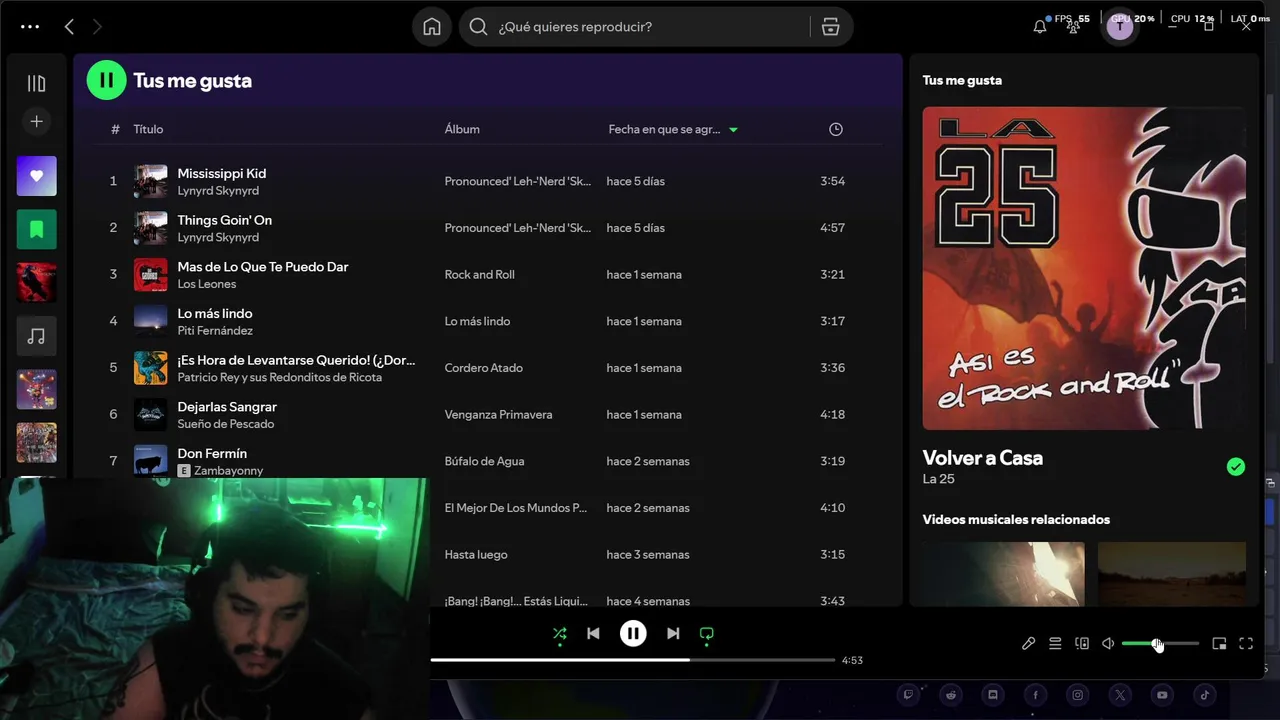Adjust the volume slider

click(x=1160, y=643)
